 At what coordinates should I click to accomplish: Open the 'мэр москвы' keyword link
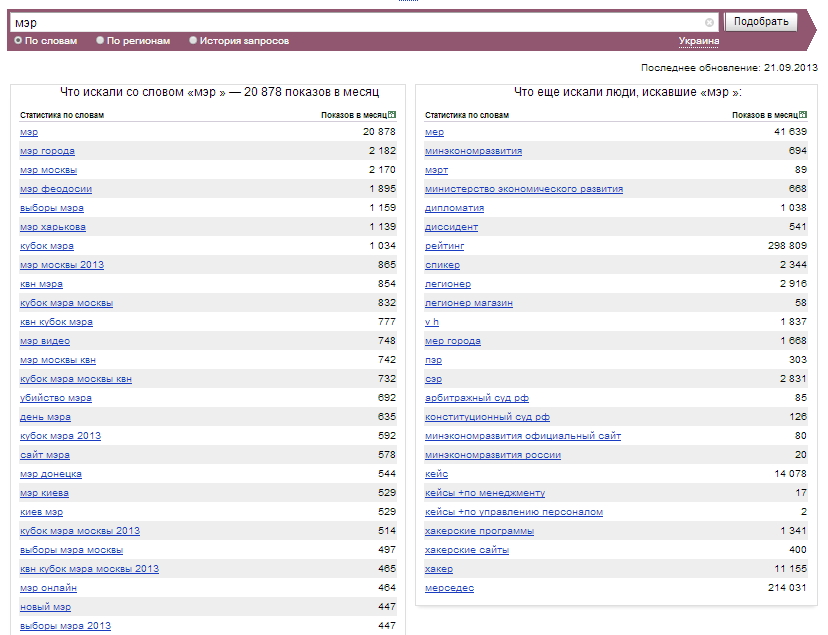[49, 170]
